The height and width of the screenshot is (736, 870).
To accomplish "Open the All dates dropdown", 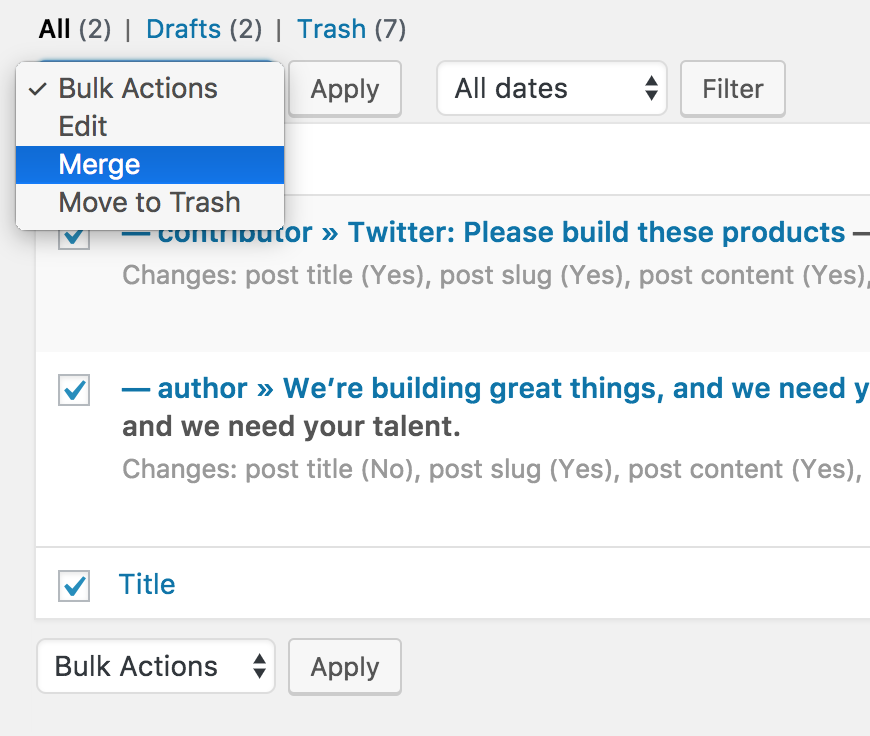I will [x=552, y=88].
